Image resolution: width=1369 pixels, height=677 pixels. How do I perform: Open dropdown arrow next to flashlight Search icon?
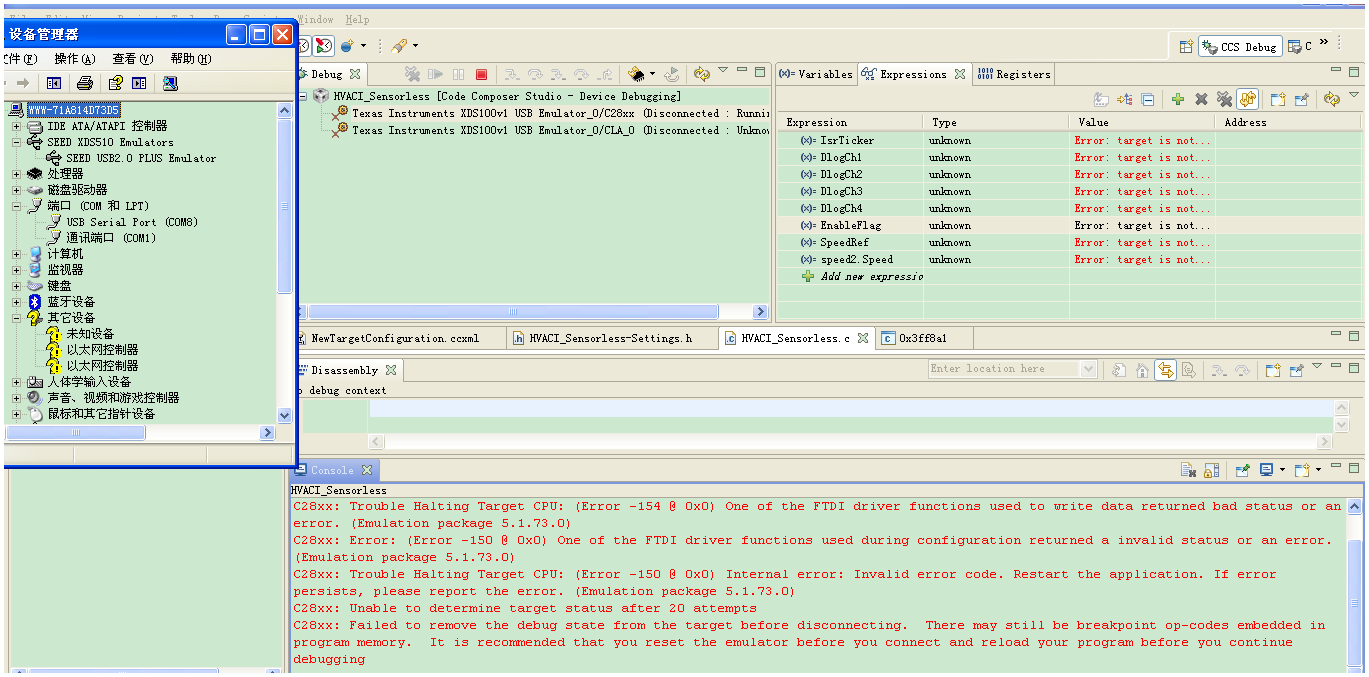click(415, 46)
